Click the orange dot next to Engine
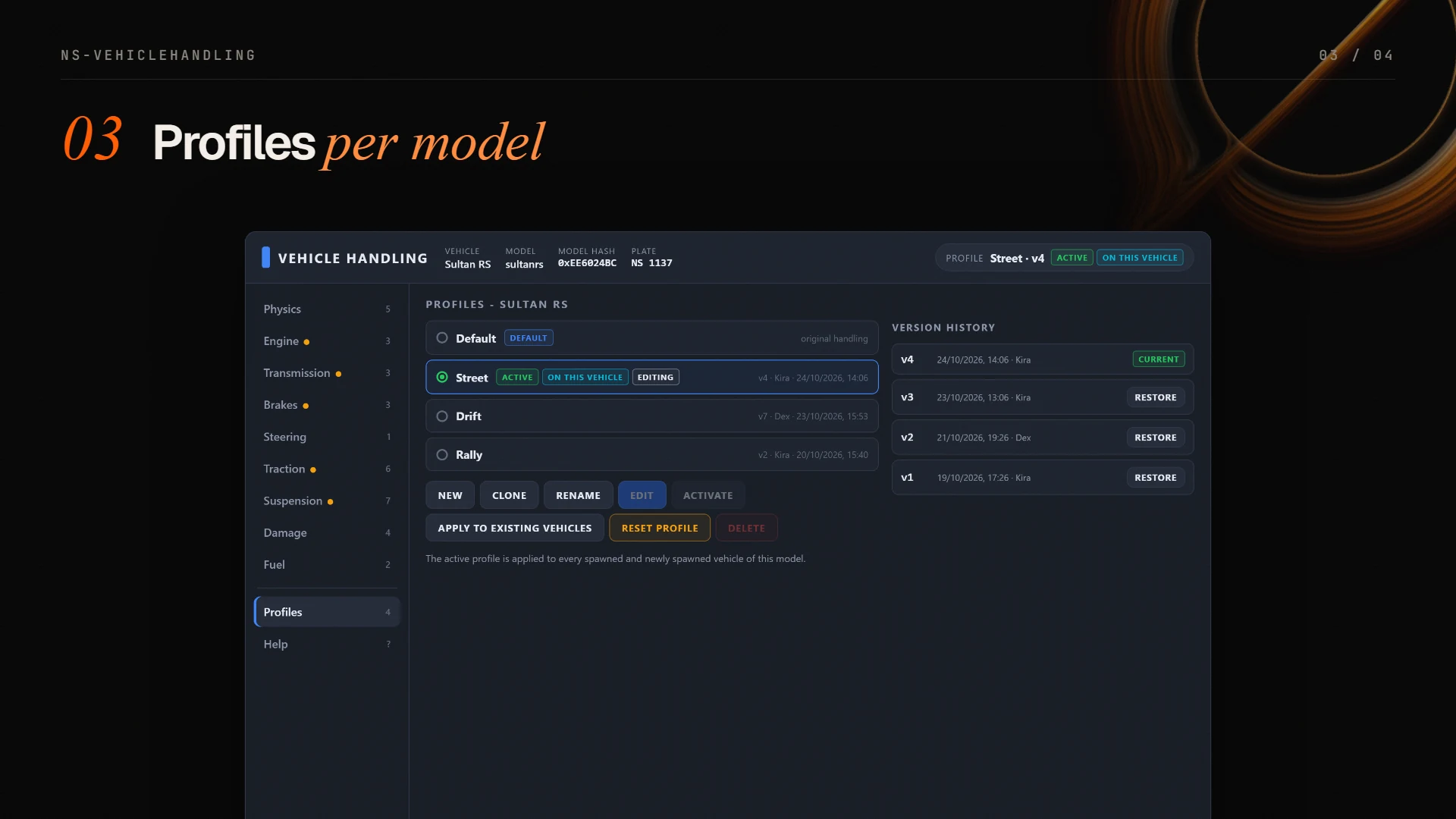This screenshot has height=819, width=1456. 306,342
